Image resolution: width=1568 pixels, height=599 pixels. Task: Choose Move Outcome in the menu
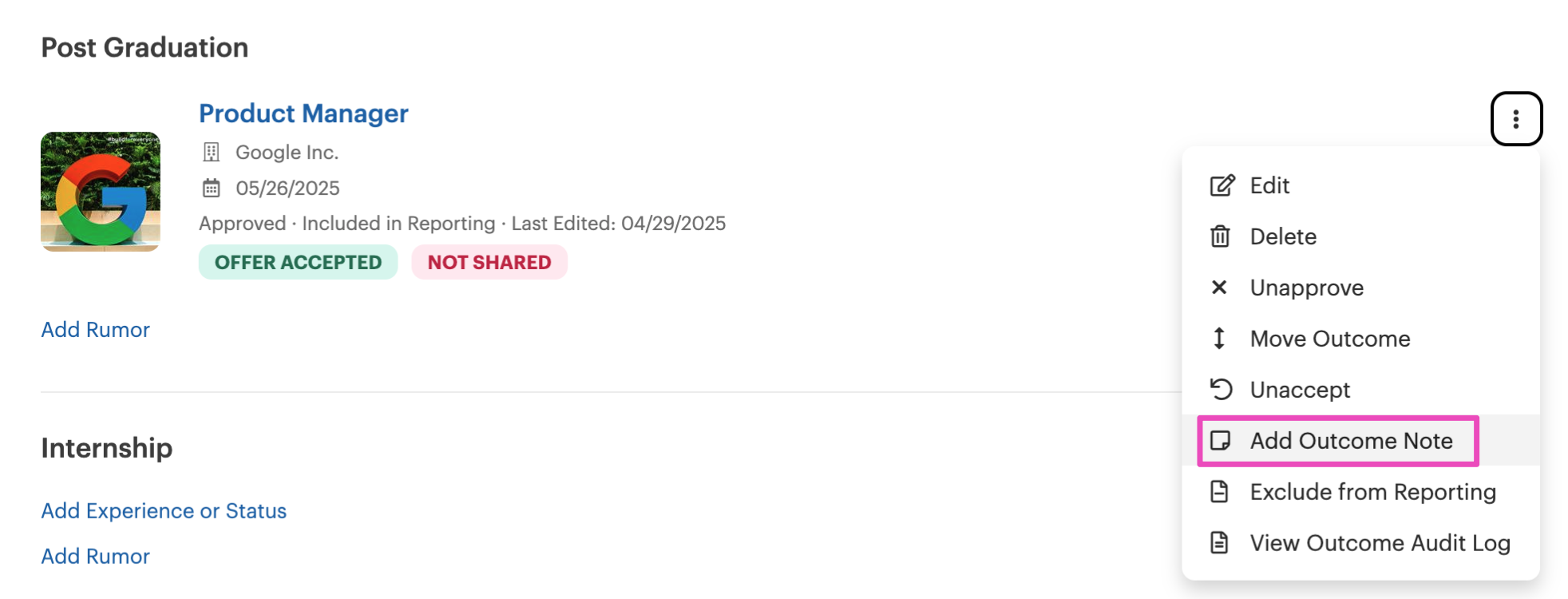(x=1329, y=339)
